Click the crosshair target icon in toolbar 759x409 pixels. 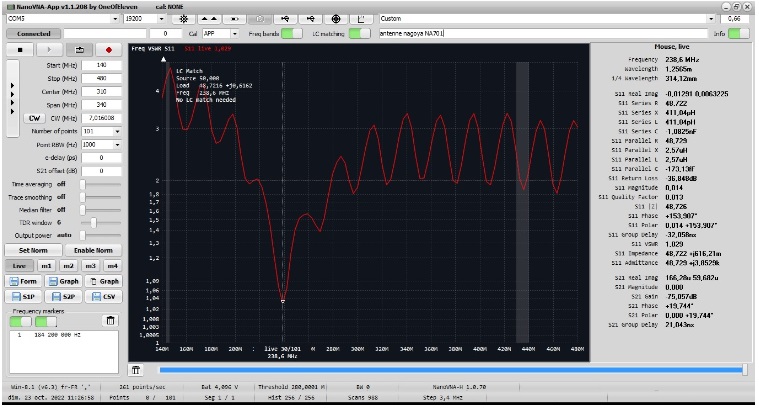point(336,19)
